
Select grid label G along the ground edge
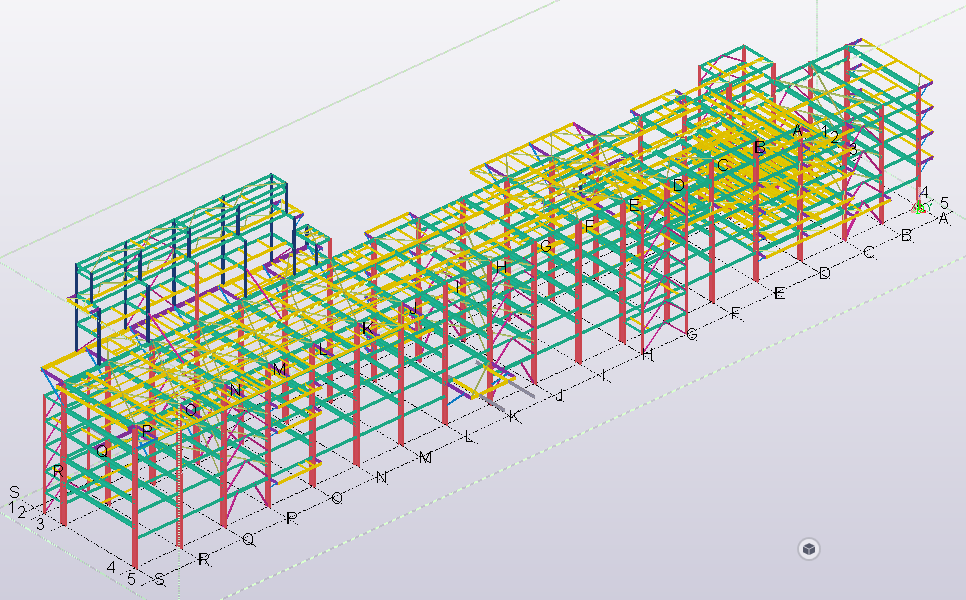click(690, 334)
